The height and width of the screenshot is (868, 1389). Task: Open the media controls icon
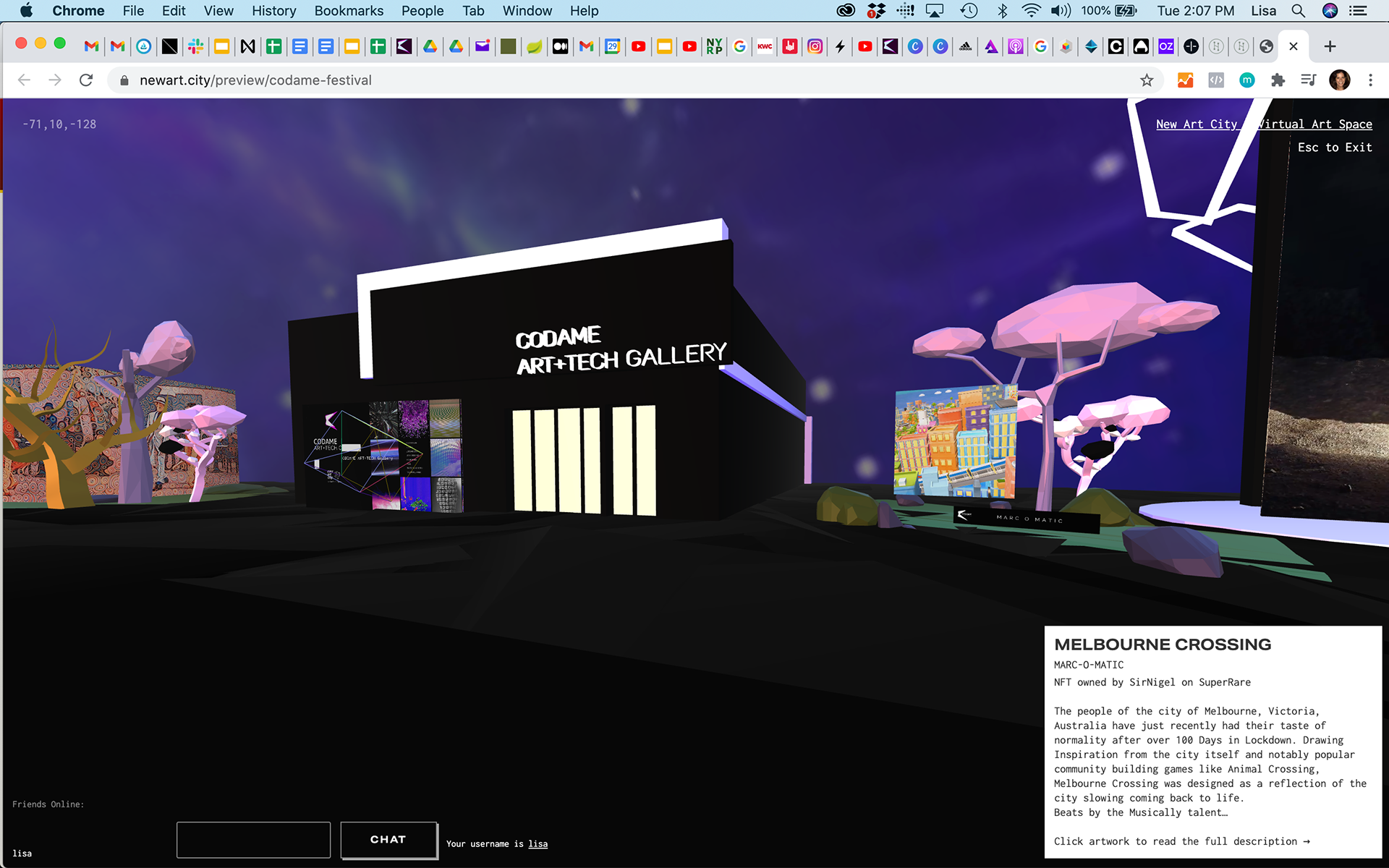pyautogui.click(x=1308, y=80)
